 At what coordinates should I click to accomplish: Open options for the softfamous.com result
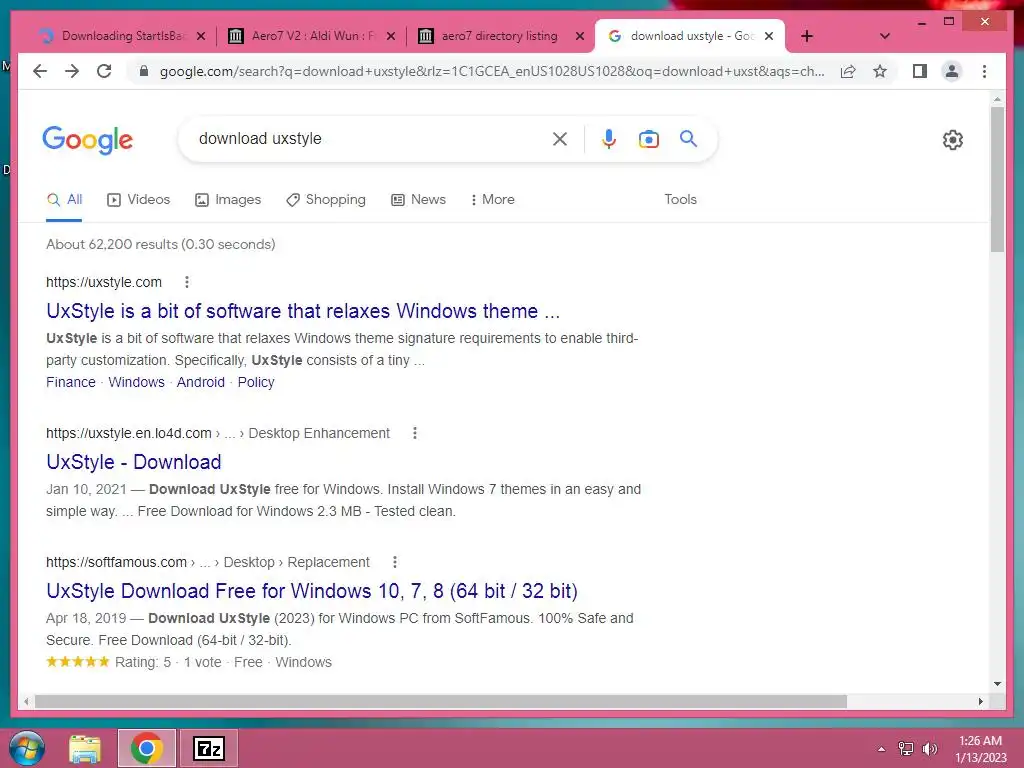pos(394,562)
